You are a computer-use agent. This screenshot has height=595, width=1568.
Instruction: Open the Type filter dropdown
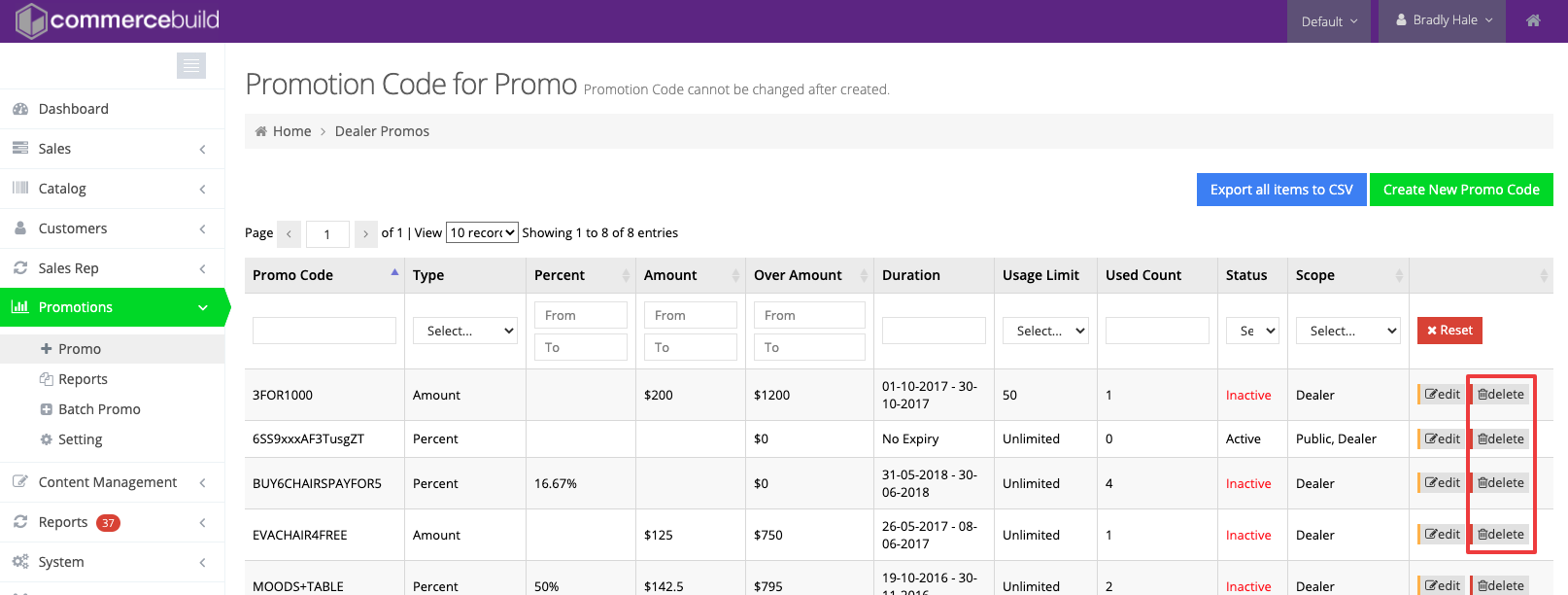(465, 332)
